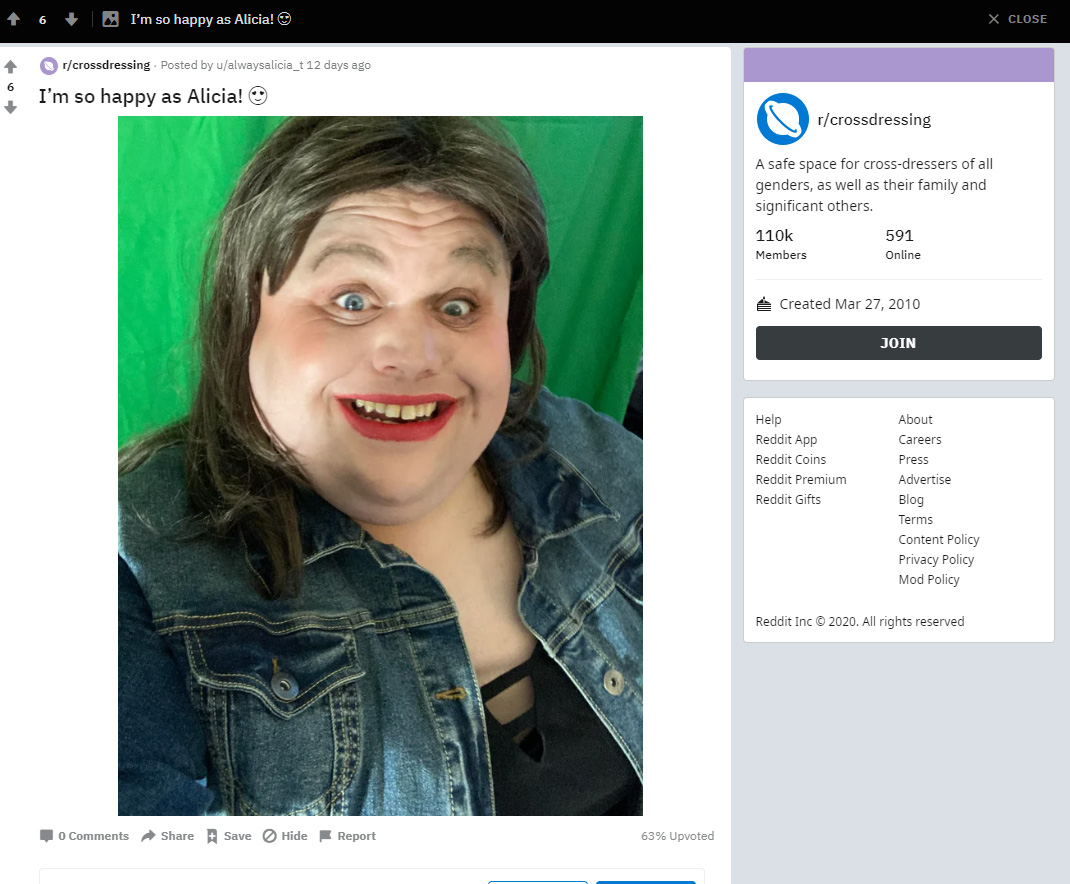Click the post title "I'm so happy as Alicia!"
1070x884 pixels.
click(x=153, y=96)
